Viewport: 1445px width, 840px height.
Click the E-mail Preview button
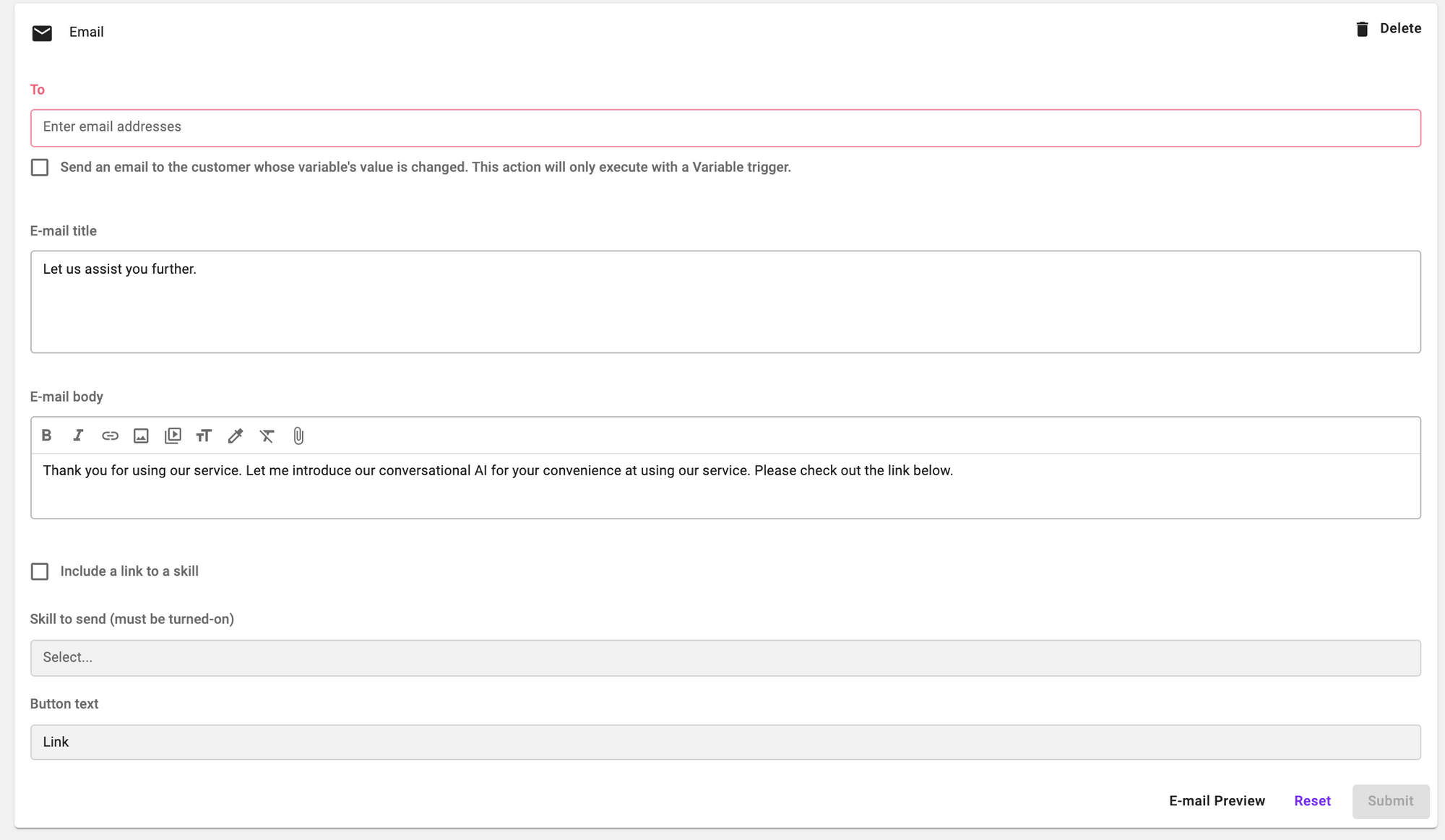[1217, 801]
